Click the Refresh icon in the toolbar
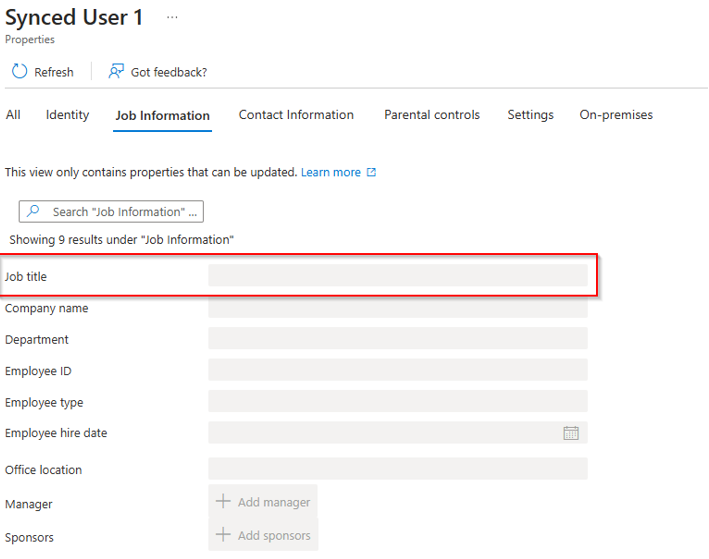This screenshot has height=559, width=709. coord(19,72)
